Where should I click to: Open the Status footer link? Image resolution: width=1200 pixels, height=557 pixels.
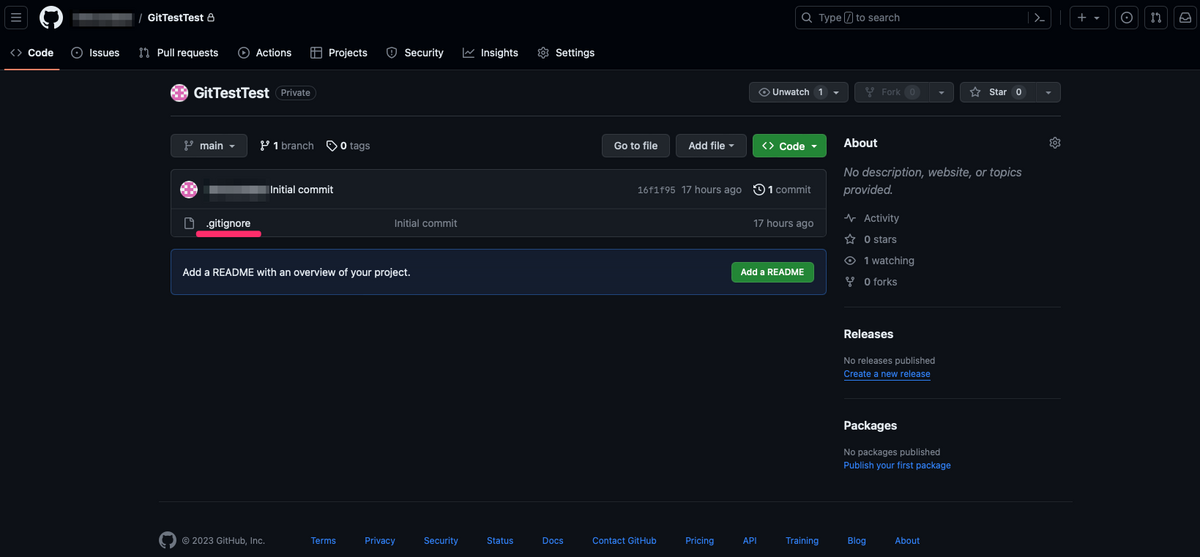pos(500,541)
